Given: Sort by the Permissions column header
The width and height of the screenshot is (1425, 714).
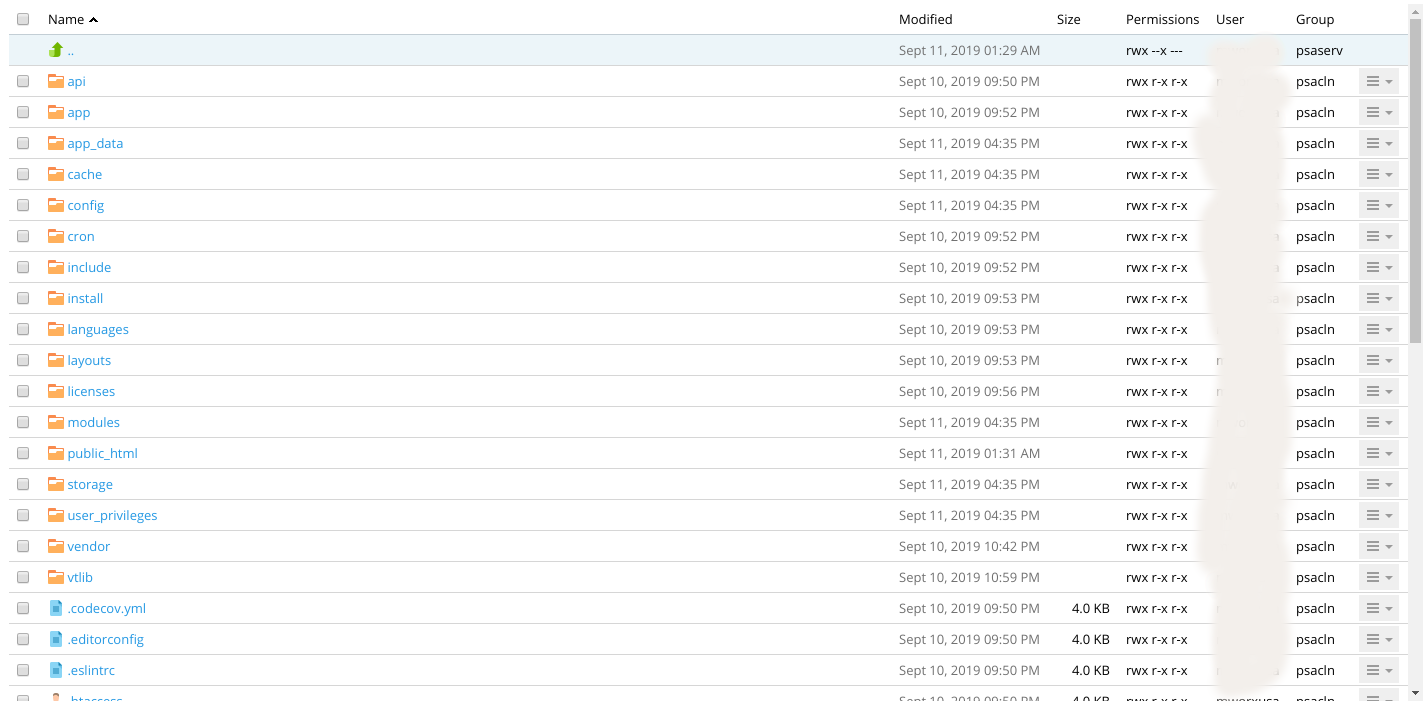Looking at the screenshot, I should pos(1162,19).
